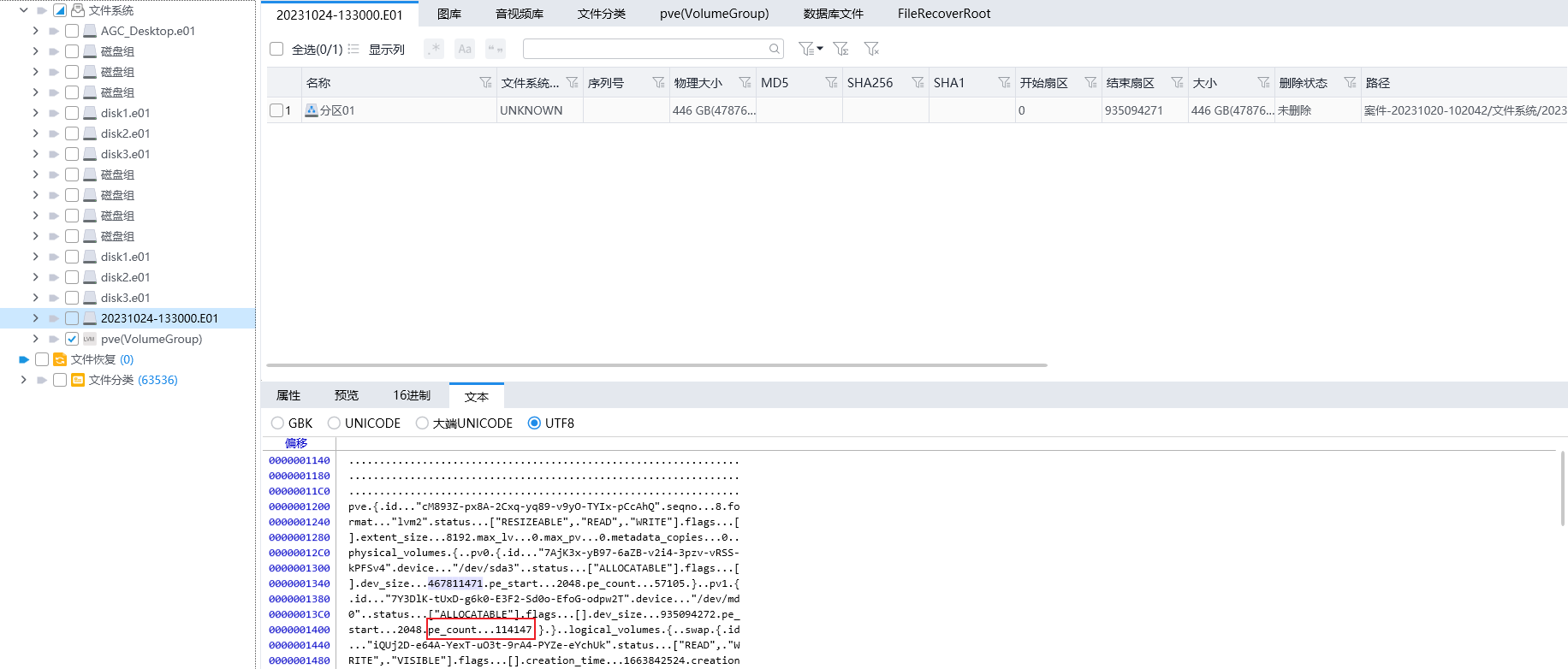Viewport: 1568px width, 669px height.
Task: Toggle the case-sensitive Aa search icon
Action: click(465, 49)
